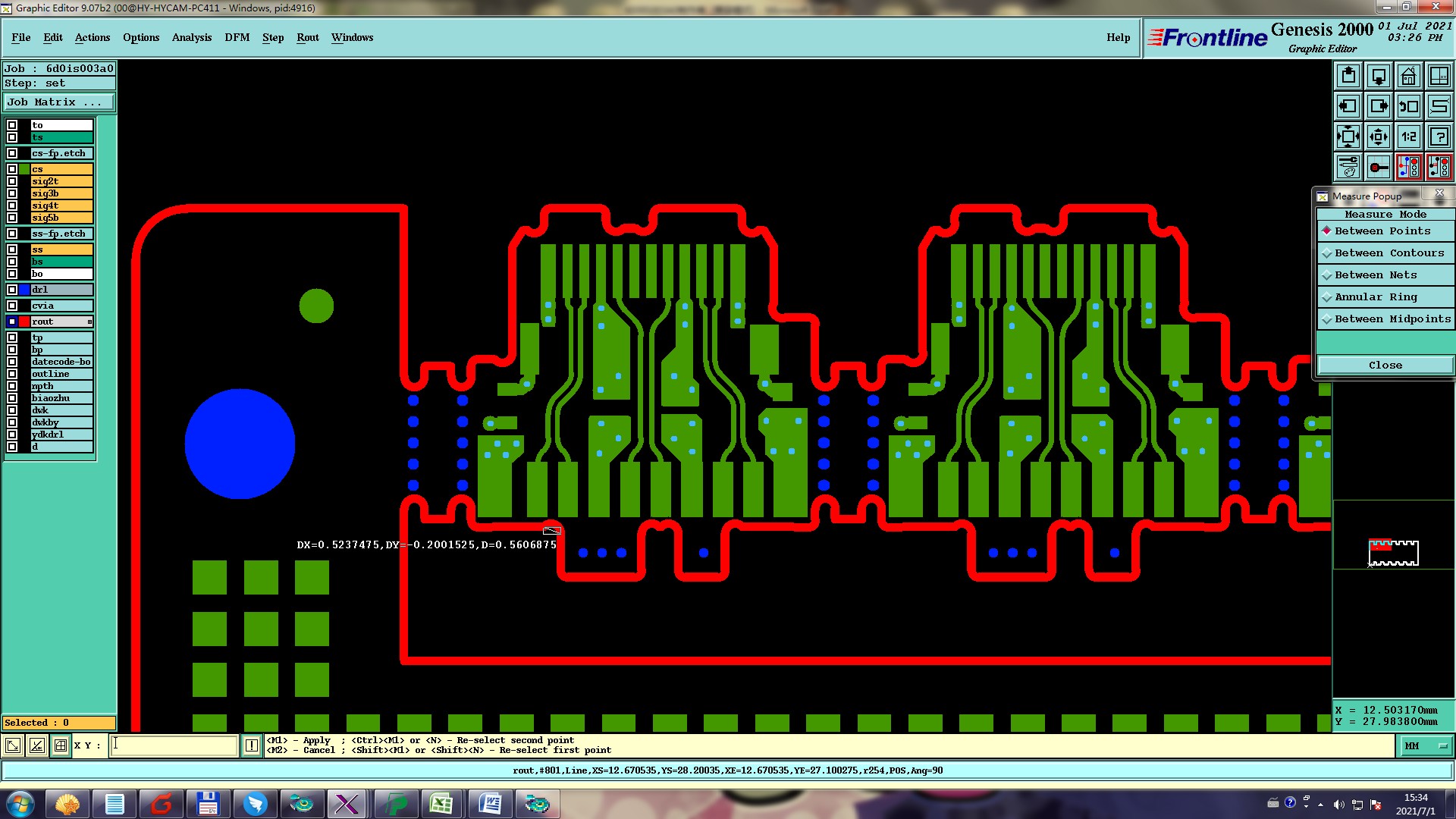Click the Job Matrix button
Viewport: 1456px width, 819px height.
[59, 102]
